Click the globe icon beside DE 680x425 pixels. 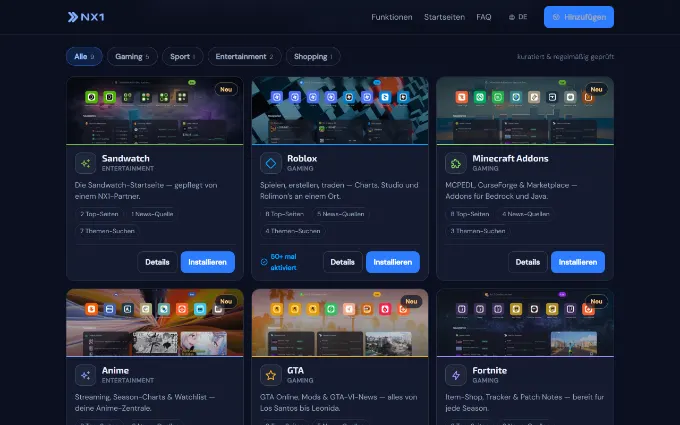512,17
